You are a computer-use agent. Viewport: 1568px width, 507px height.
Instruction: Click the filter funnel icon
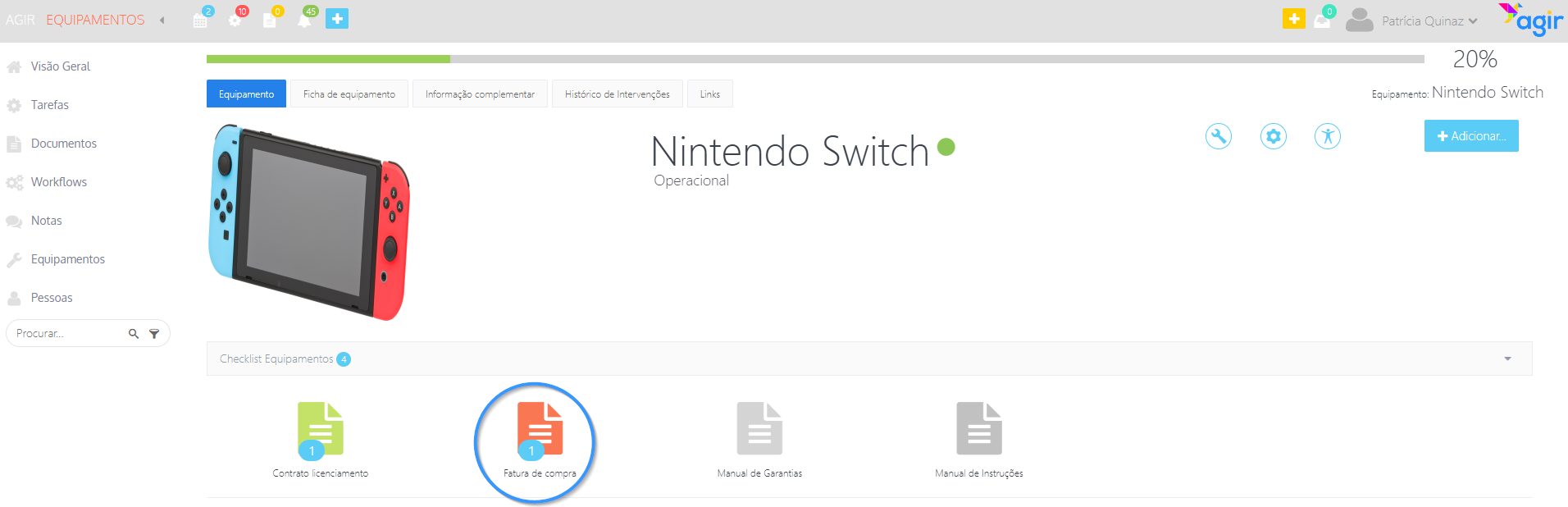click(154, 334)
